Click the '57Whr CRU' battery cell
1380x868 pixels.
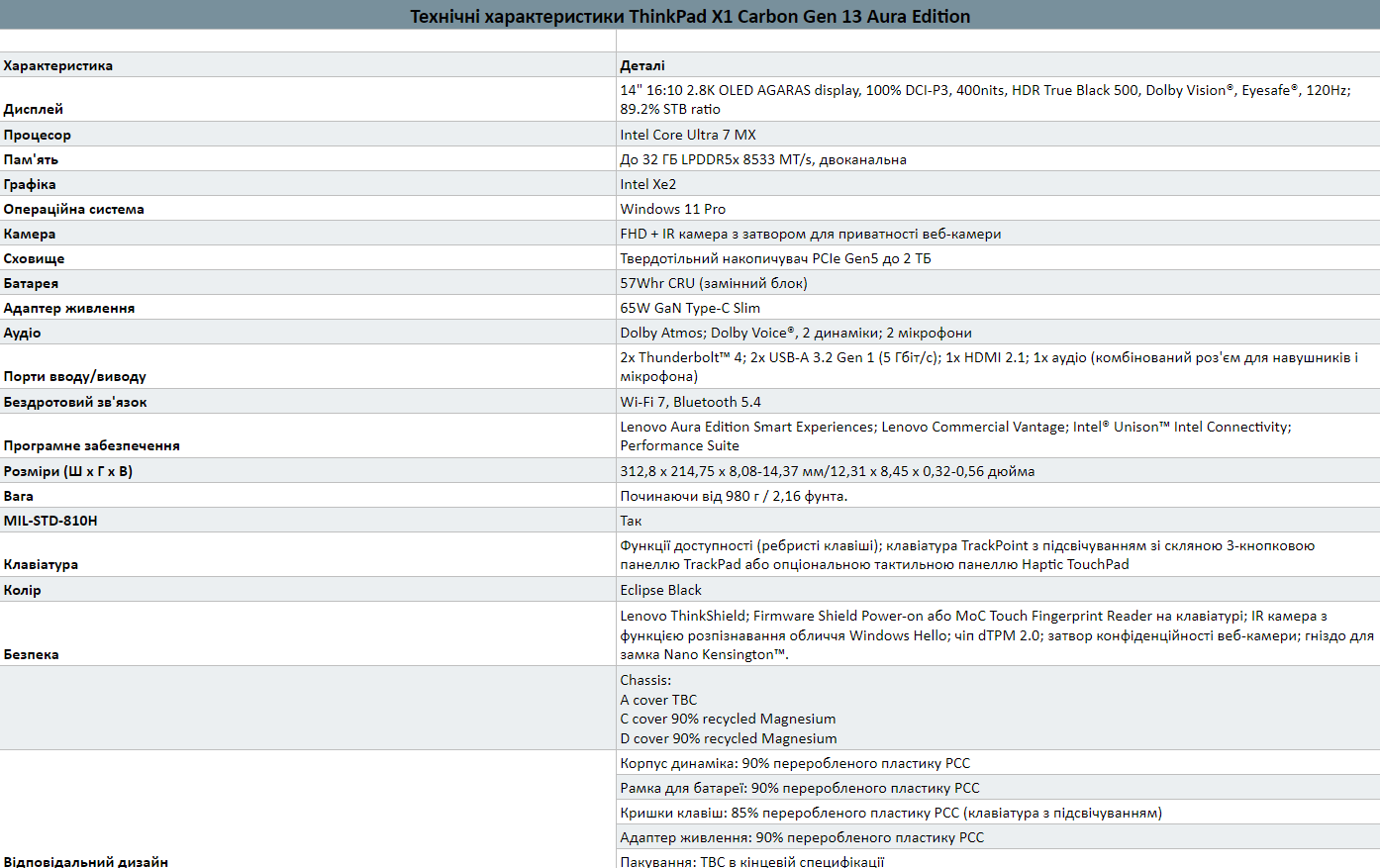[998, 283]
